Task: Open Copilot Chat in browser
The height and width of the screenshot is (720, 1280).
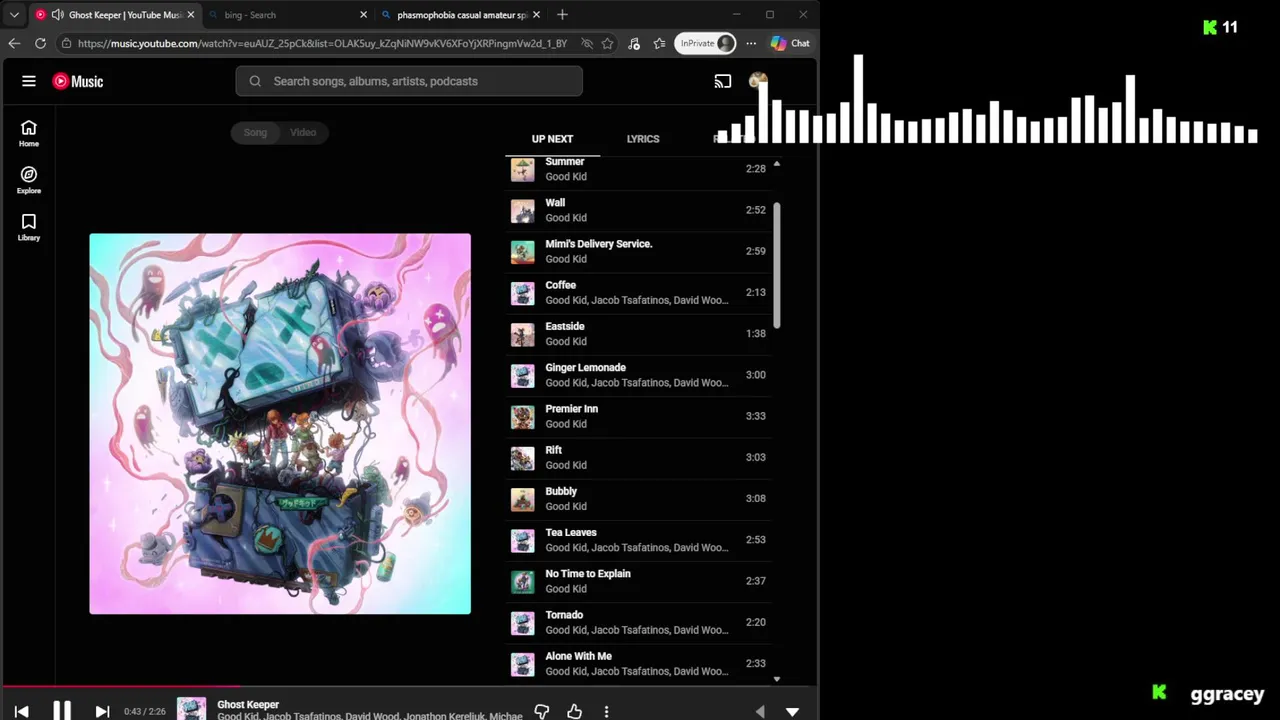Action: (x=790, y=43)
